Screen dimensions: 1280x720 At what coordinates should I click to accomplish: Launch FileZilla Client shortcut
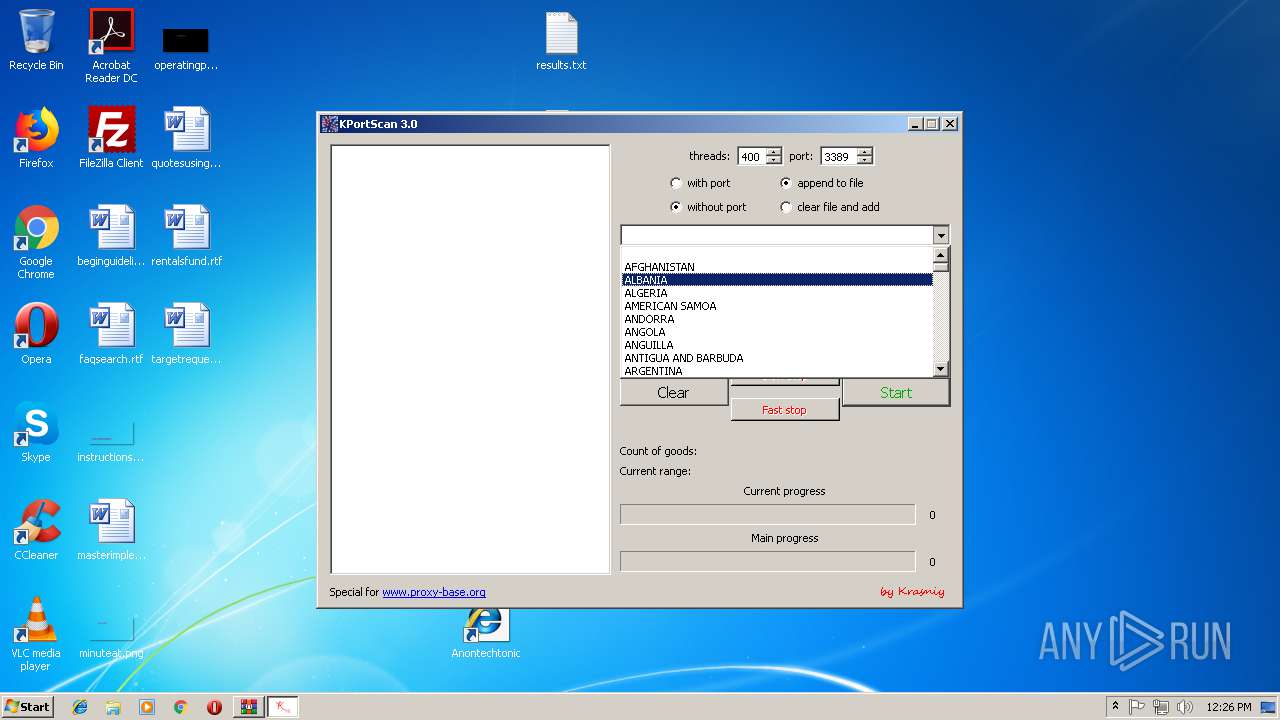coord(111,138)
